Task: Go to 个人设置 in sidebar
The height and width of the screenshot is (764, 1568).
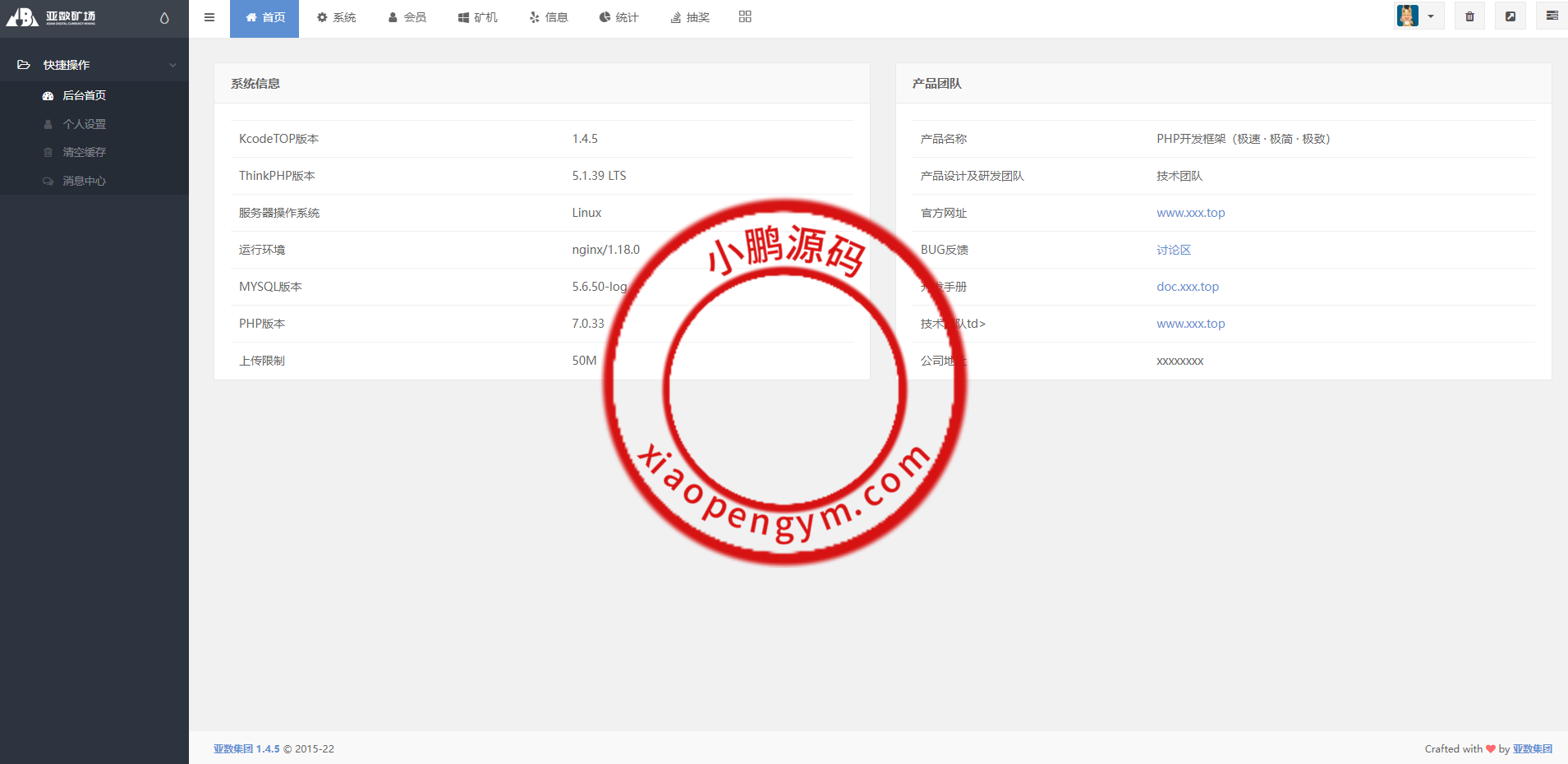Action: [84, 124]
